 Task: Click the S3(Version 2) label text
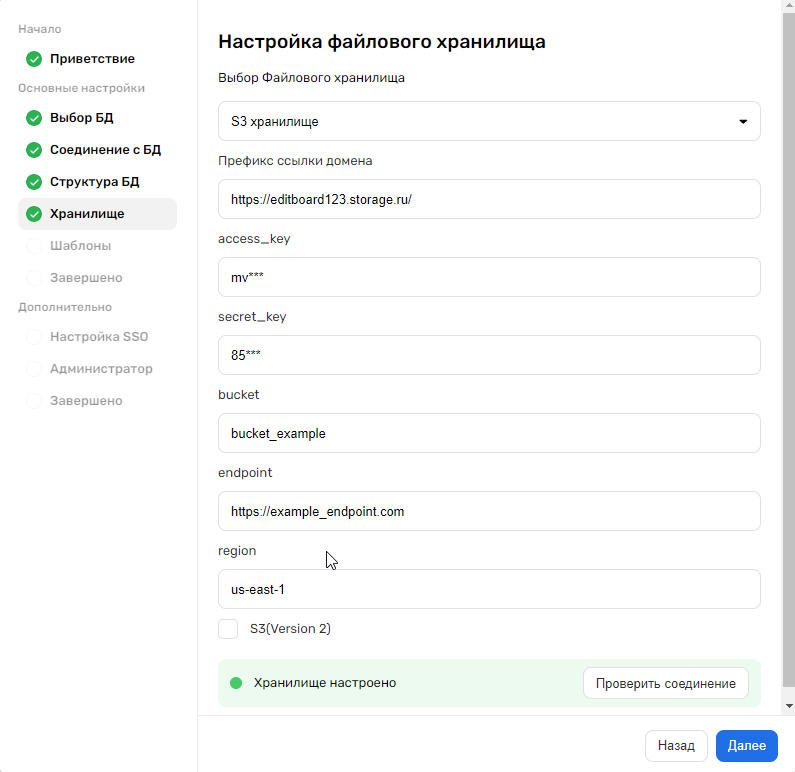[290, 629]
